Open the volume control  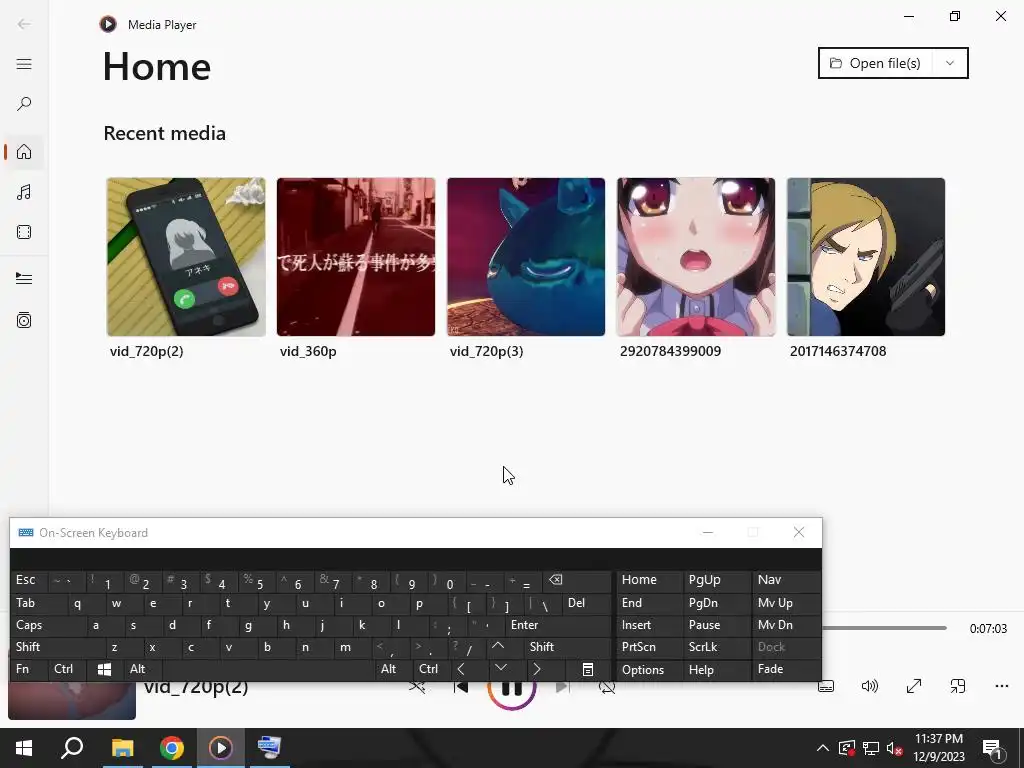coord(870,686)
